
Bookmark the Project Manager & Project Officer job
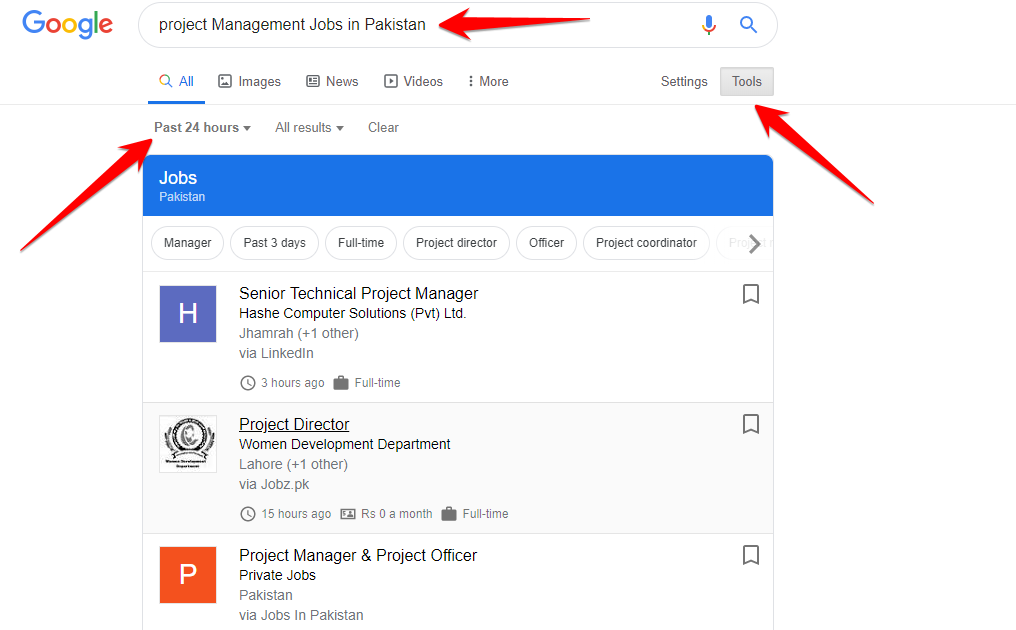click(750, 555)
